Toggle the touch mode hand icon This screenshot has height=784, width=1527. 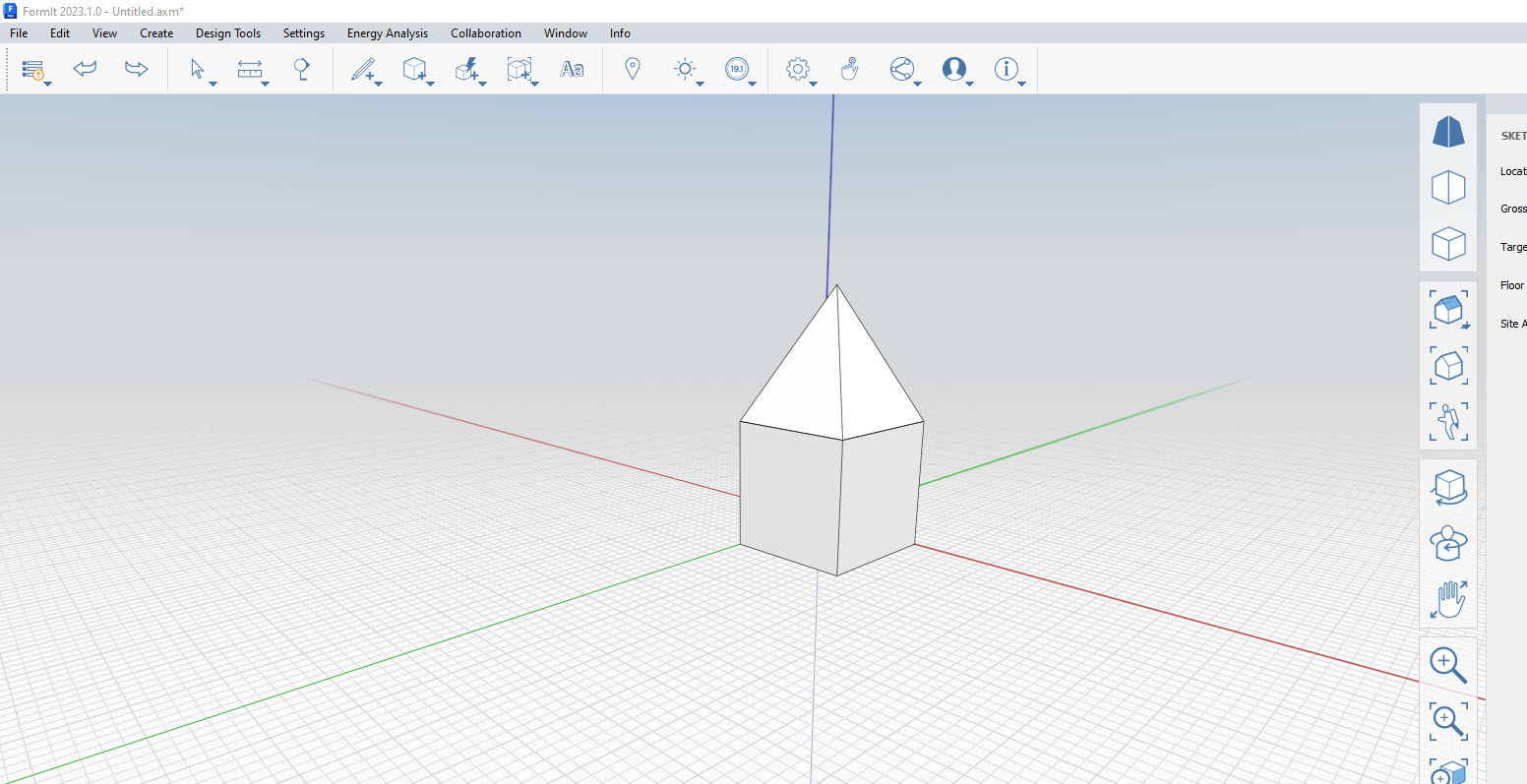[850, 69]
